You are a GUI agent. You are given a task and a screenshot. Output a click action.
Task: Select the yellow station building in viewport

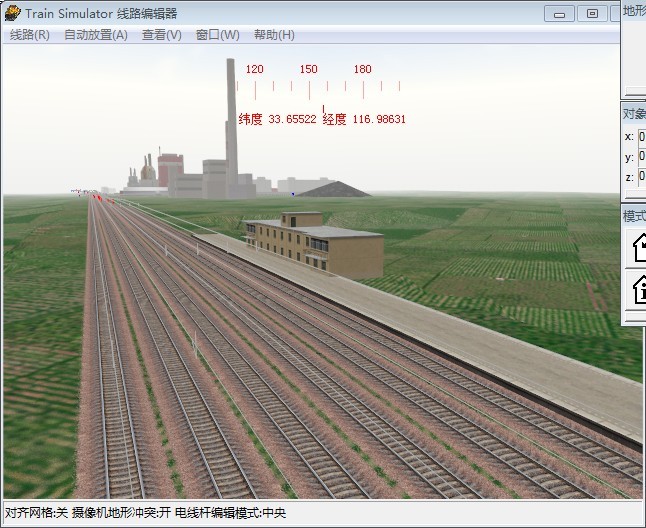[x=314, y=244]
